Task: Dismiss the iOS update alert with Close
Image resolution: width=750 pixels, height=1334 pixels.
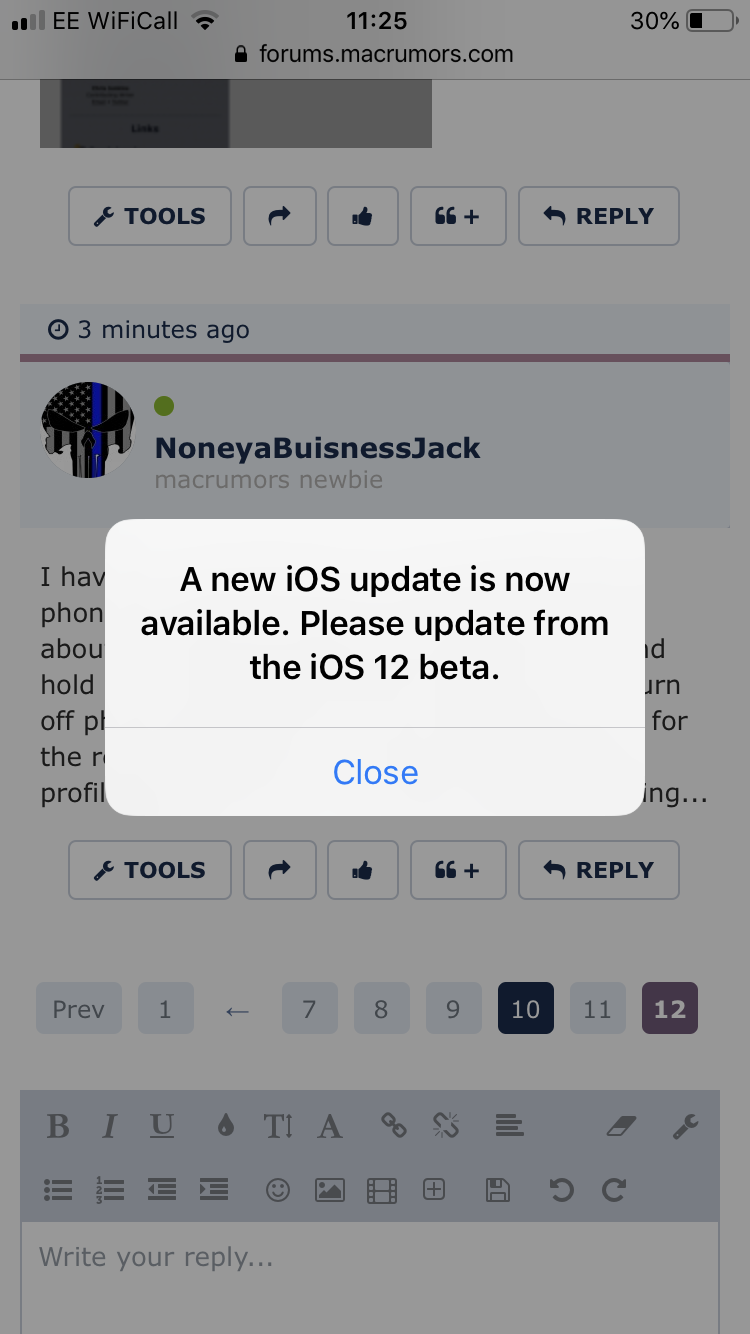Action: coord(375,772)
